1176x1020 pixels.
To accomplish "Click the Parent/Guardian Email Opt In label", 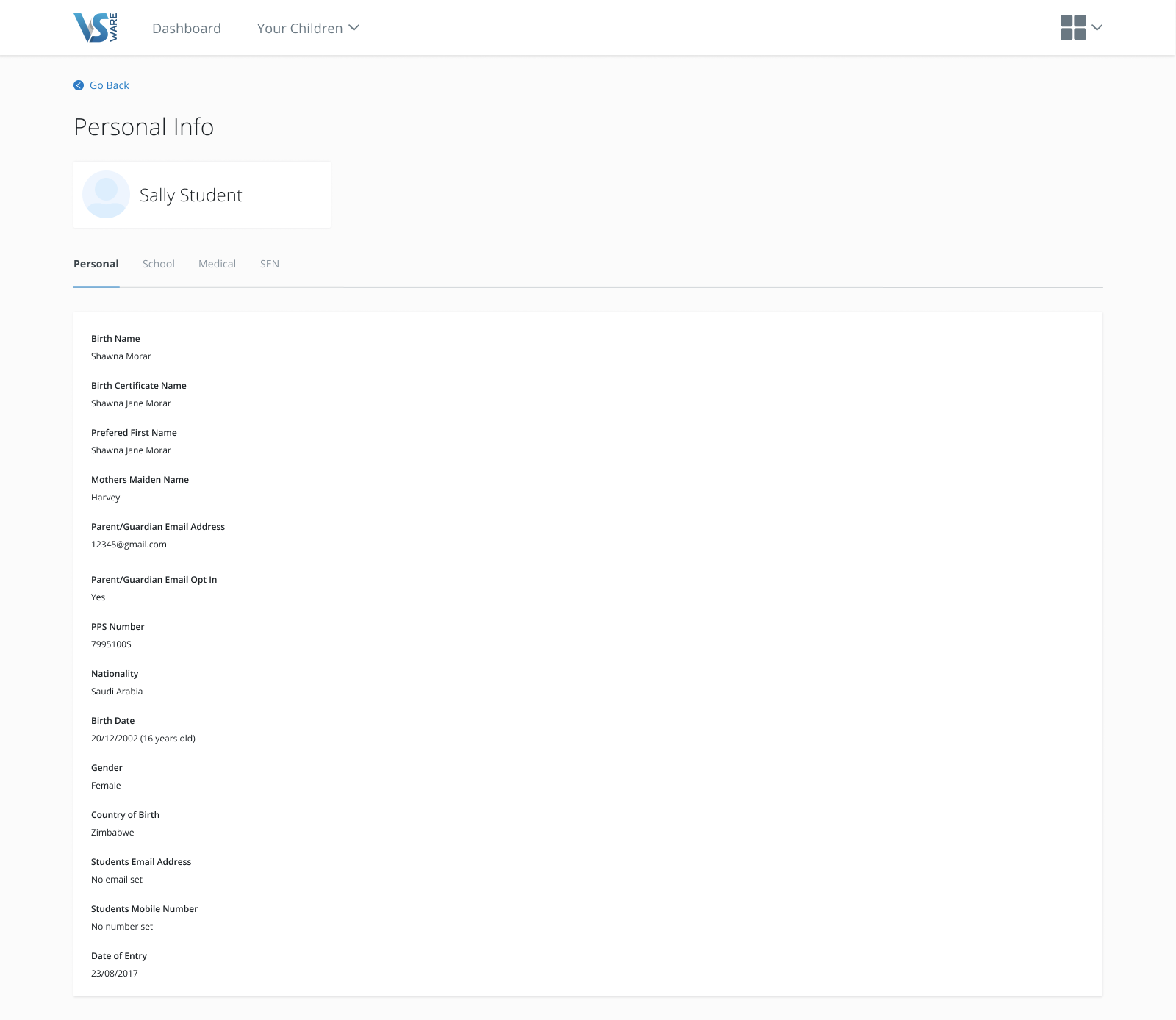I will (x=154, y=580).
